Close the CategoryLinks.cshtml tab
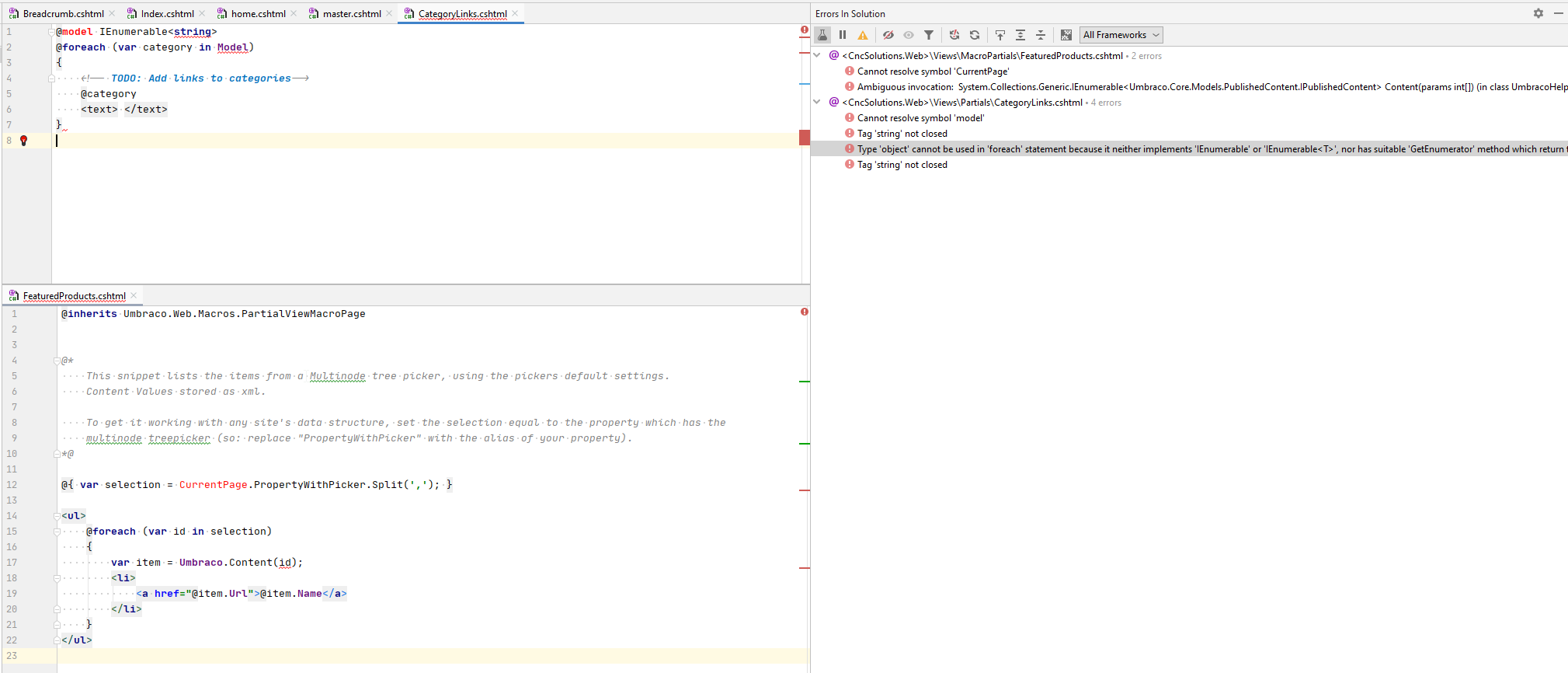The width and height of the screenshot is (1568, 673). [x=515, y=13]
